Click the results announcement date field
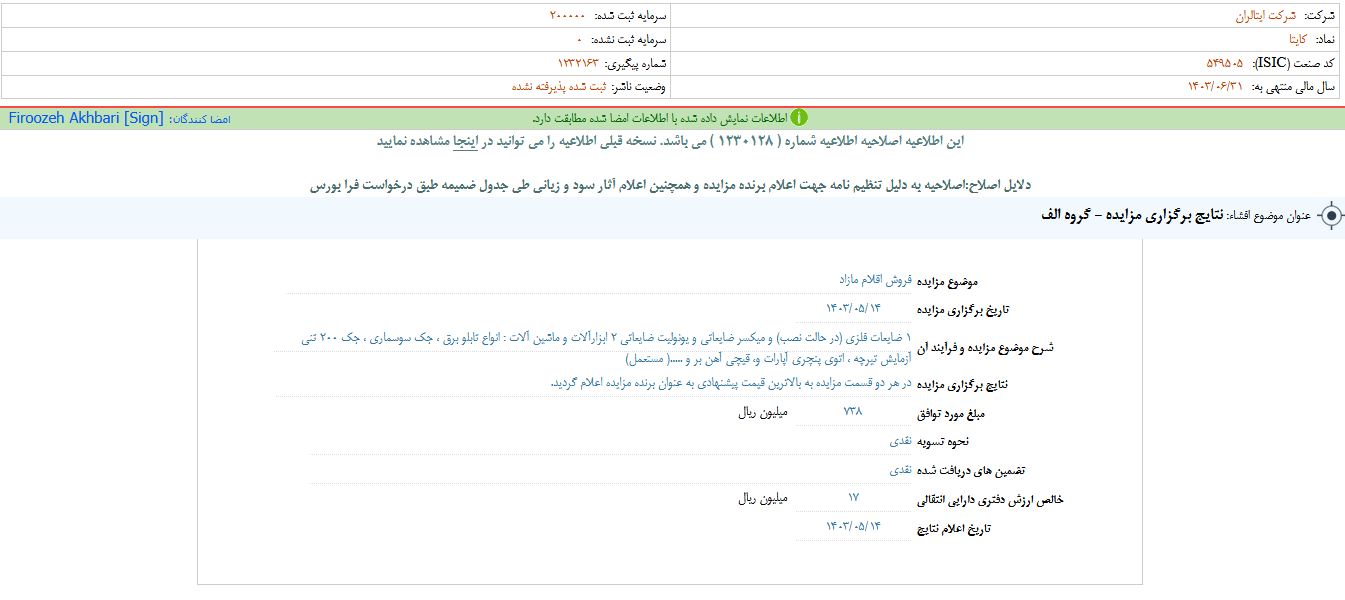This screenshot has width=1345, height=600. [853, 525]
